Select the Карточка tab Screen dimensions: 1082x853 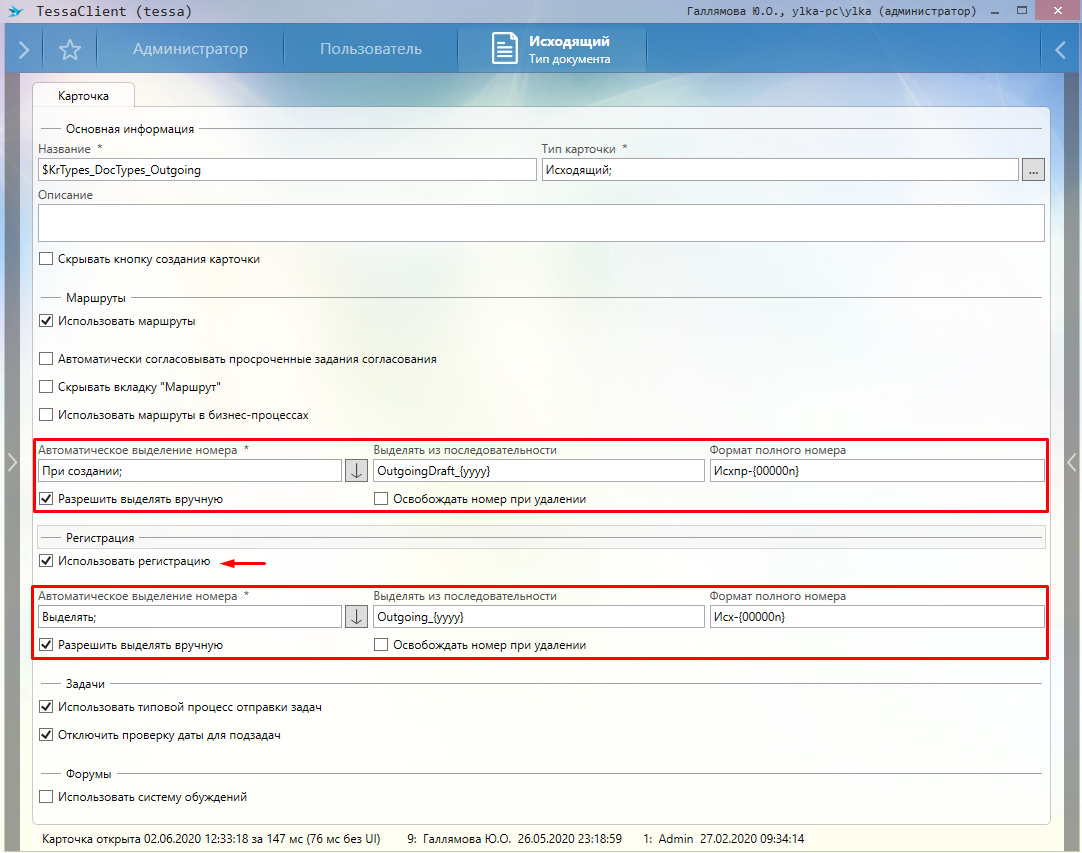point(84,96)
